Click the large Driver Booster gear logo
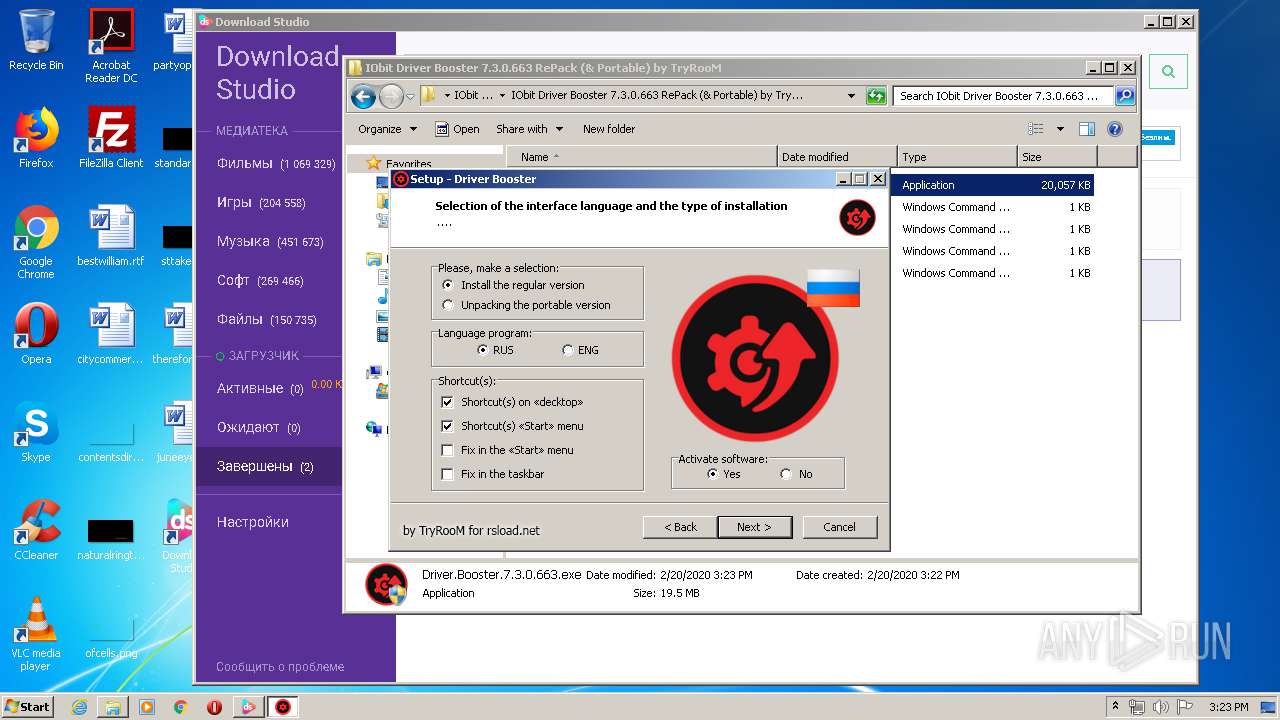This screenshot has height=720, width=1280. (x=755, y=359)
